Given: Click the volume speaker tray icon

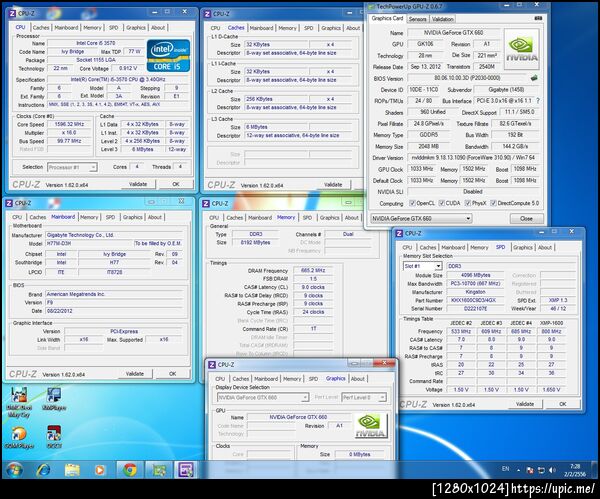Looking at the screenshot, I should [552, 470].
